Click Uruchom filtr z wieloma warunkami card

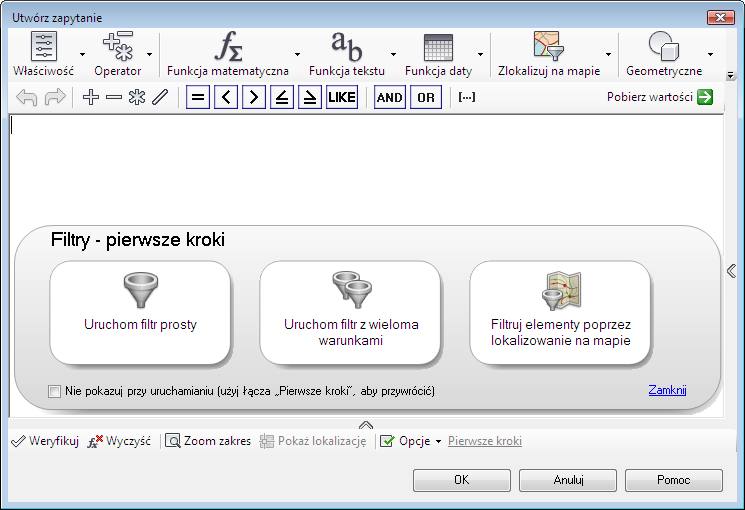351,312
